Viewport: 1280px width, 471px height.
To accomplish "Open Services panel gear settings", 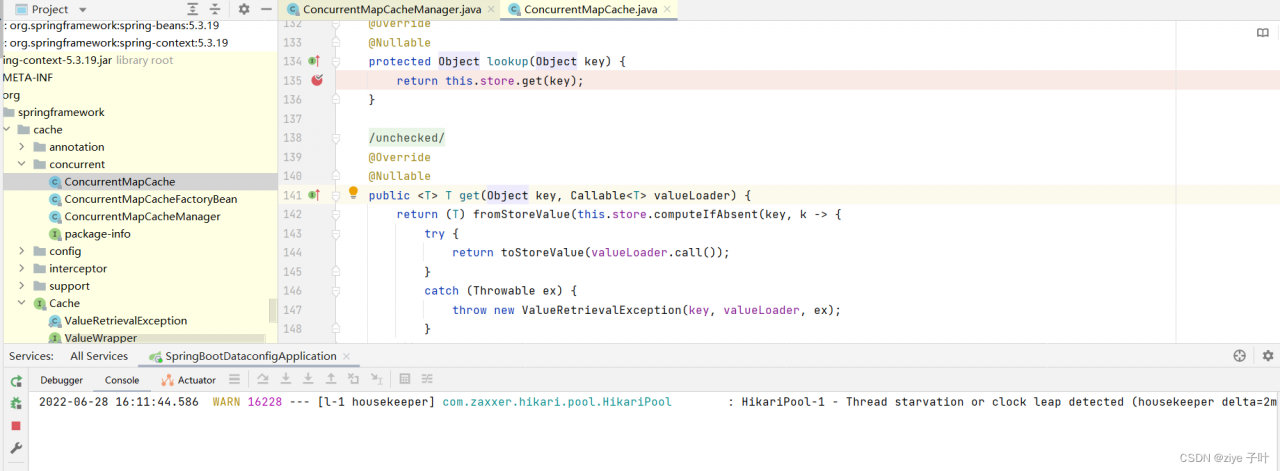I will (x=1268, y=356).
